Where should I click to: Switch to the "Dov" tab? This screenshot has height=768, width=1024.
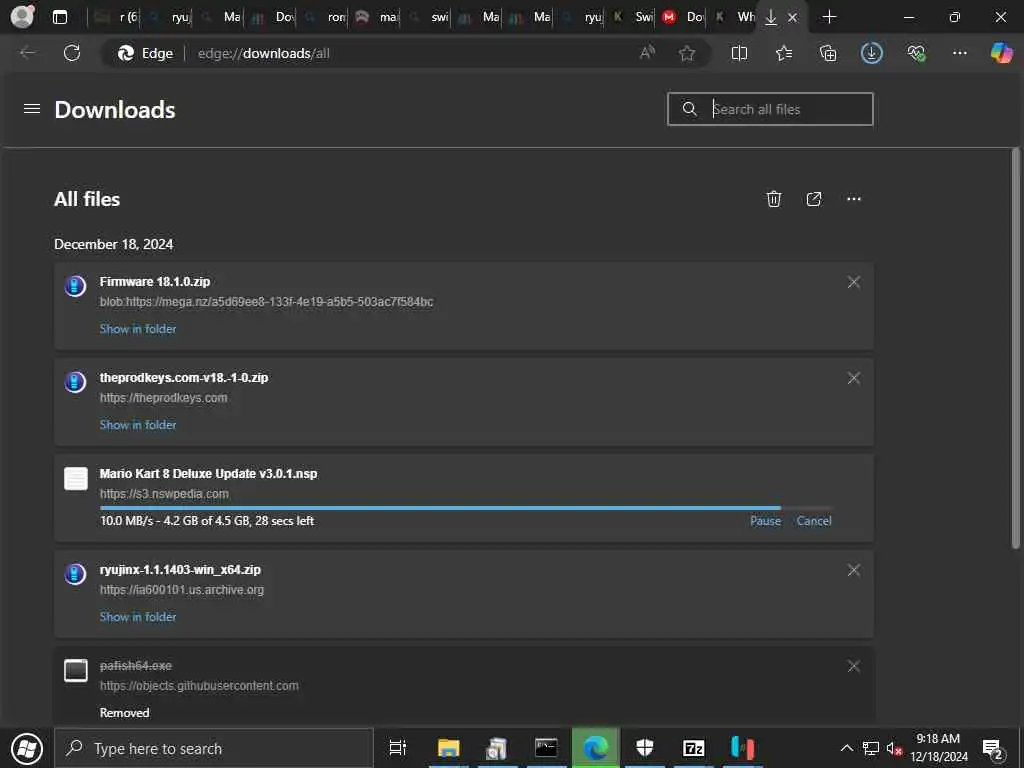[x=274, y=17]
